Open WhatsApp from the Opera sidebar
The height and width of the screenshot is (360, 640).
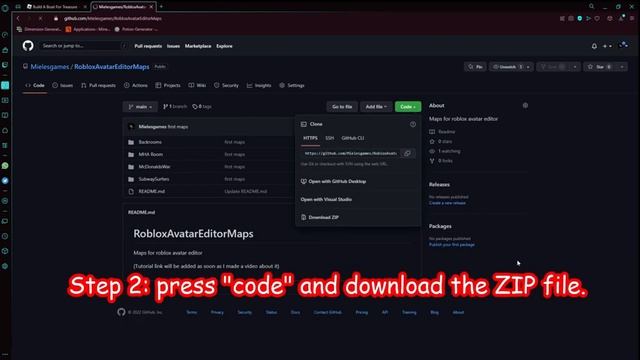point(5,166)
